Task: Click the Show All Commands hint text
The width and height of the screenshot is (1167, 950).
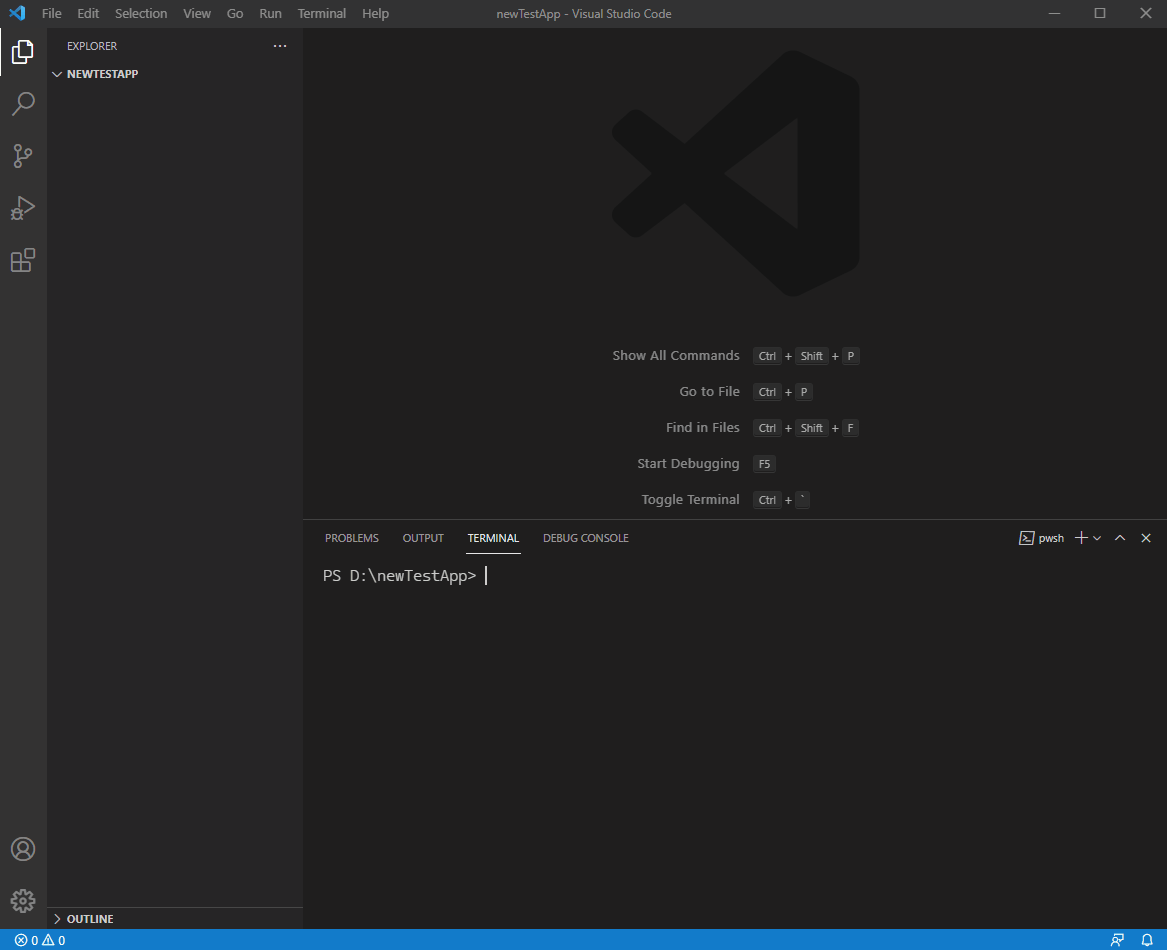Action: click(676, 356)
